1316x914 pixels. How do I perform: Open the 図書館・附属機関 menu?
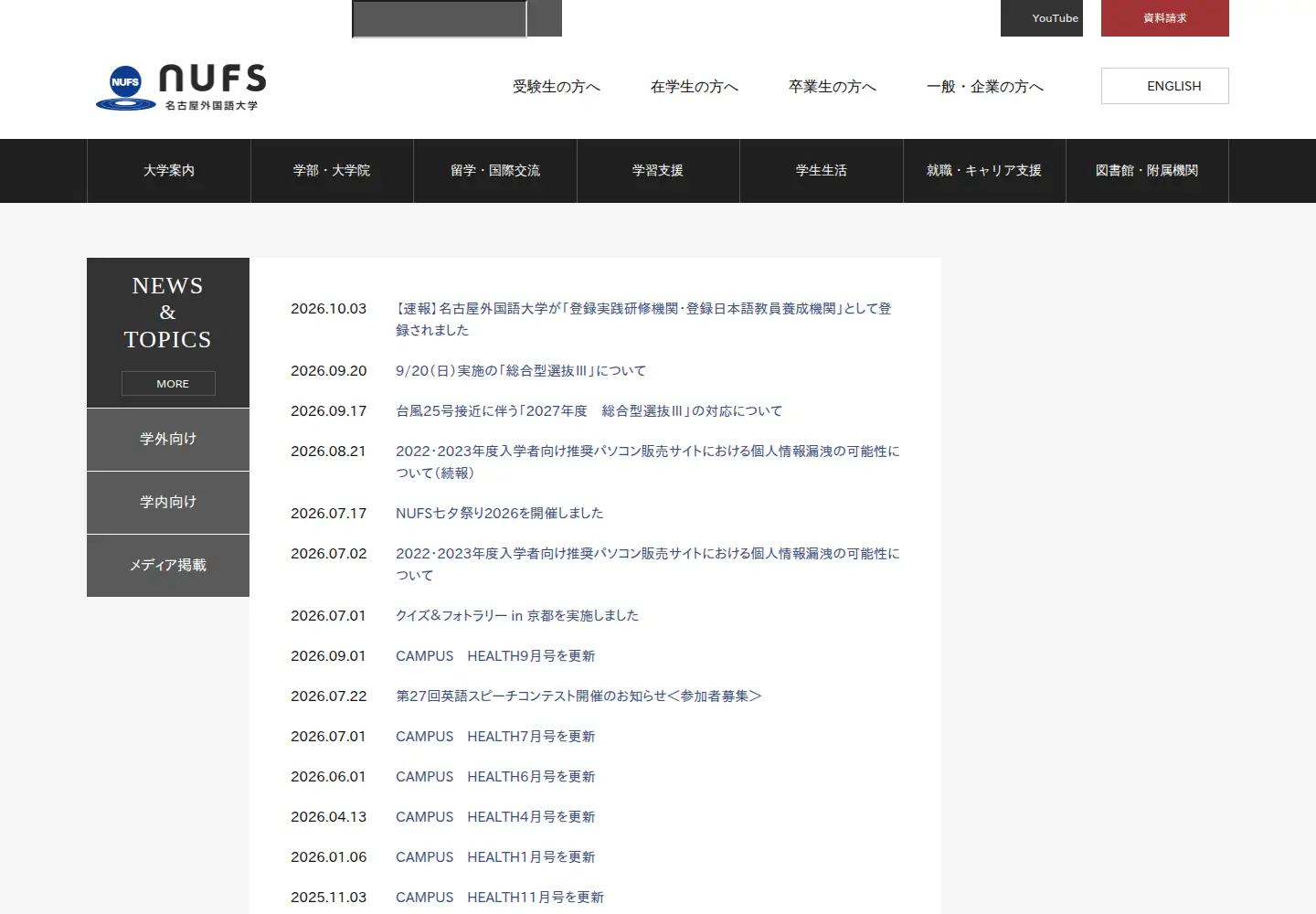click(x=1147, y=171)
